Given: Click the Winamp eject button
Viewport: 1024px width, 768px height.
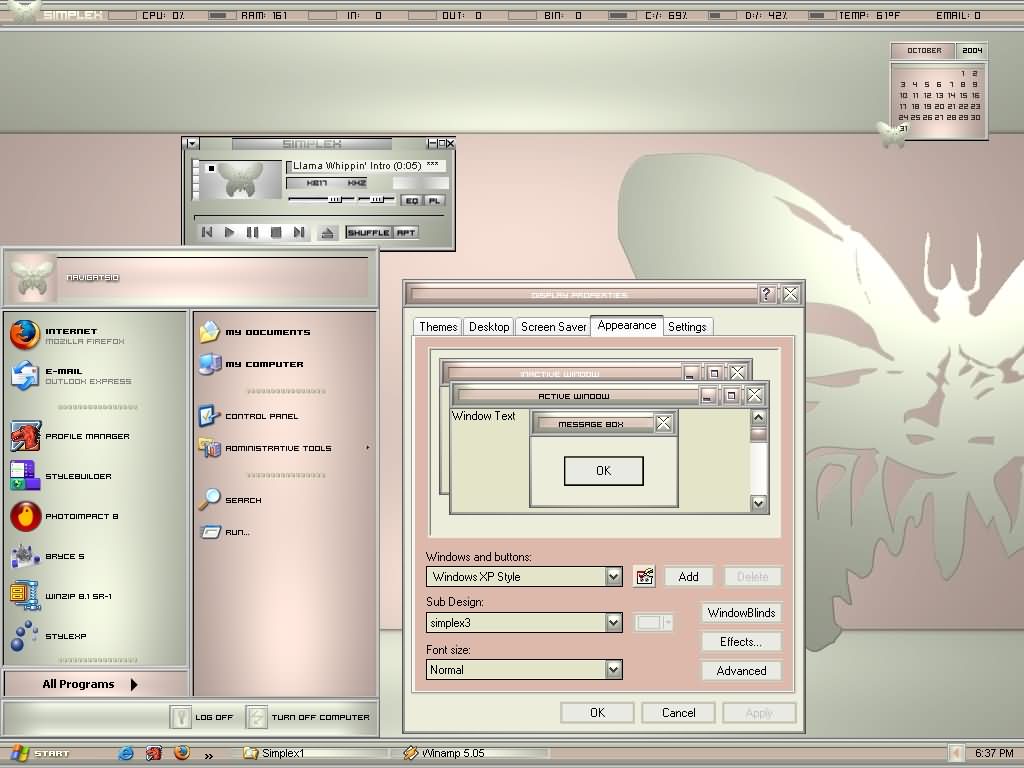Looking at the screenshot, I should pos(328,232).
